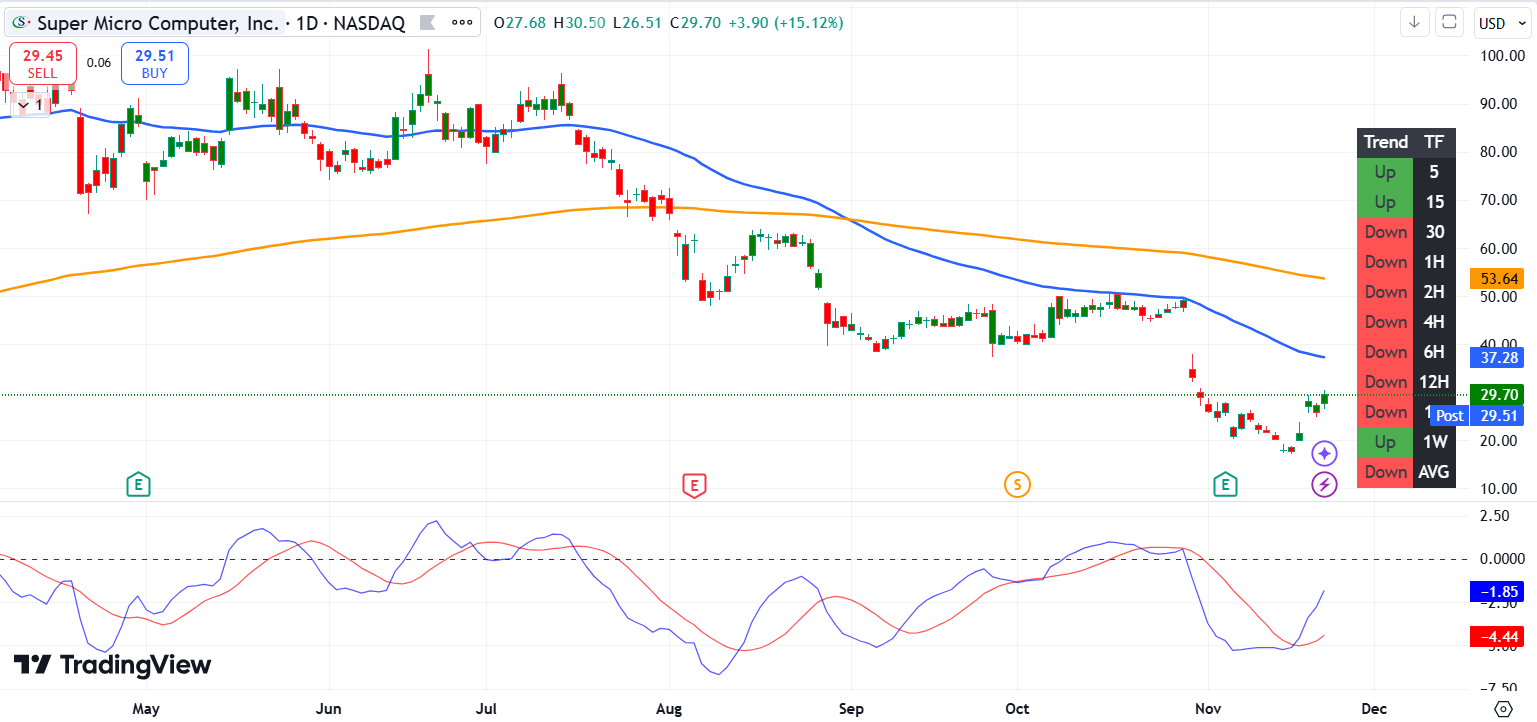Click the trend table row for timeframe 30
1537x722 pixels.
1406,232
